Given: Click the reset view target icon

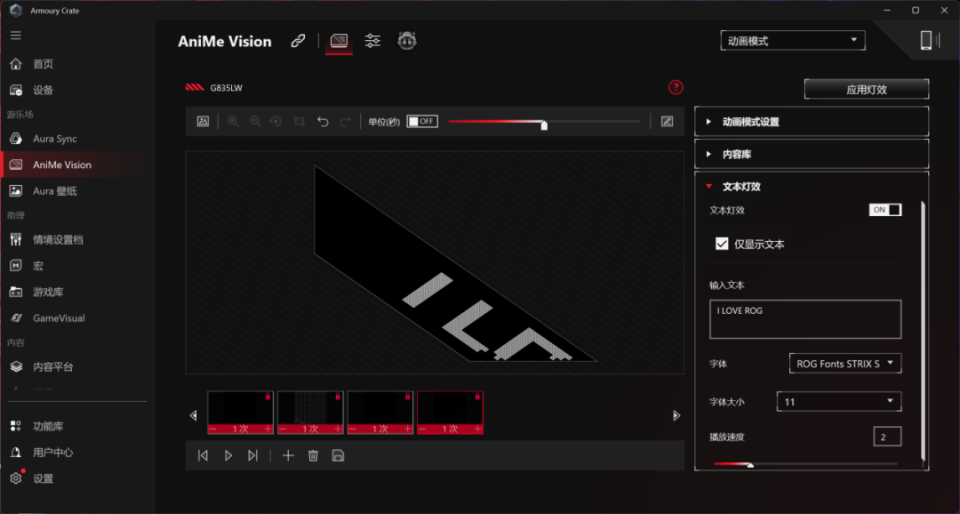Looking at the screenshot, I should [x=276, y=121].
